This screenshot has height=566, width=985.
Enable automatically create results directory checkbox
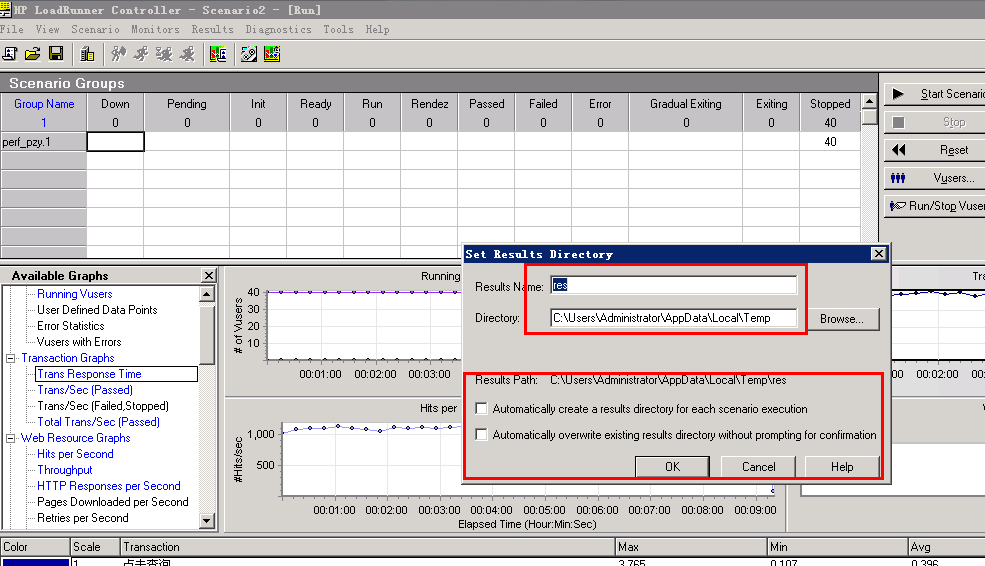pos(481,409)
